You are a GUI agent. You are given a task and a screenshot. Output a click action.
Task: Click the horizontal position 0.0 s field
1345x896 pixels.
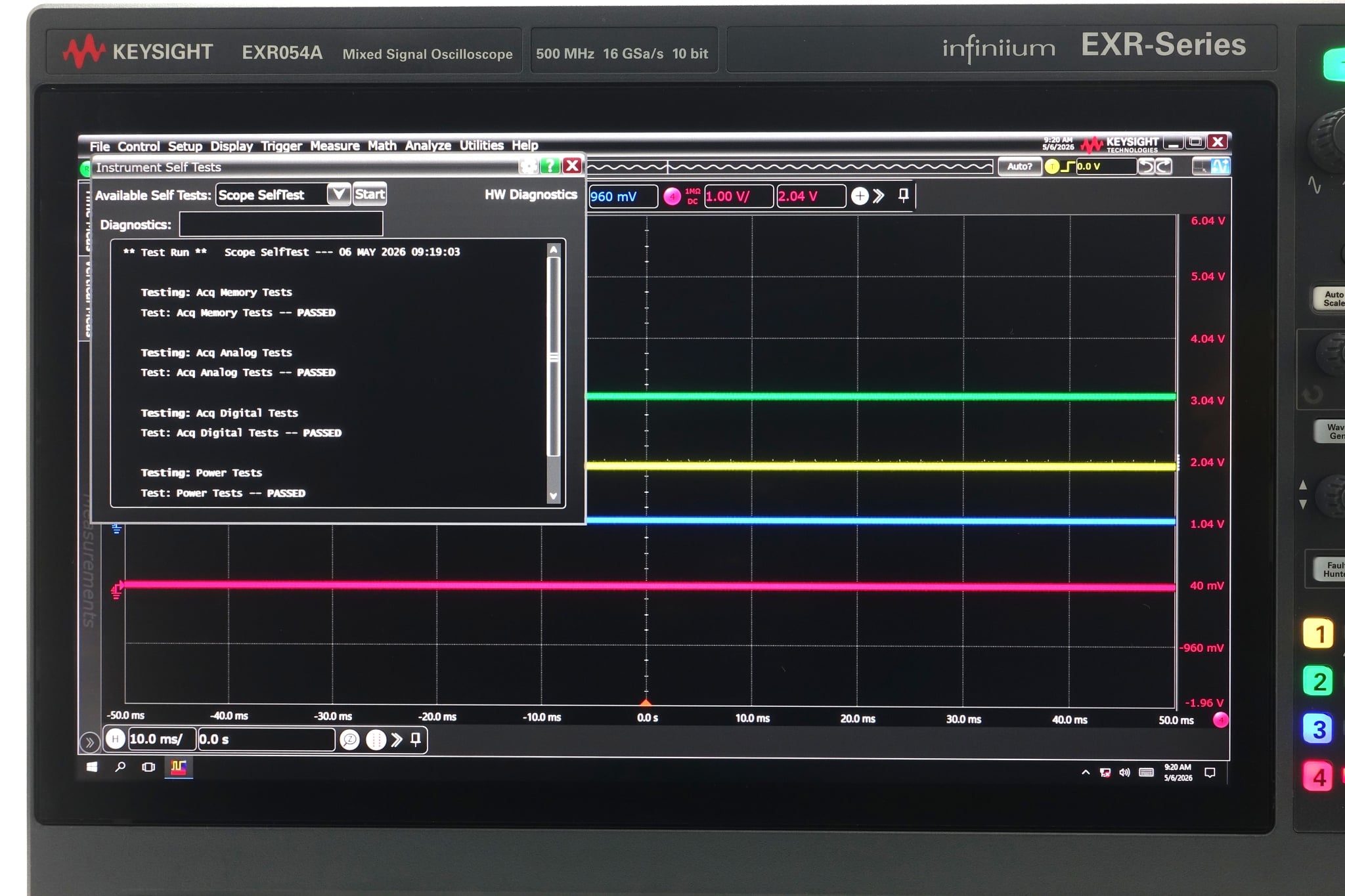click(266, 739)
